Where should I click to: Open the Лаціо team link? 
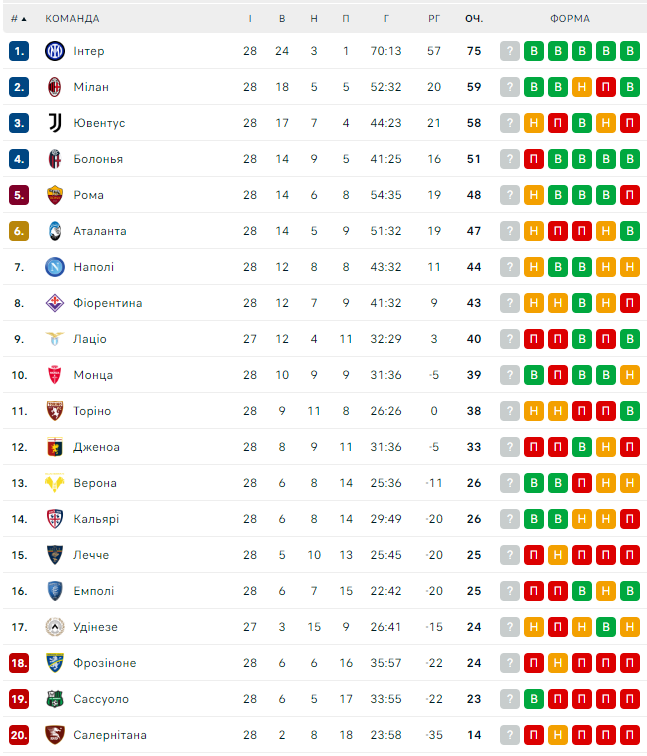click(x=90, y=339)
